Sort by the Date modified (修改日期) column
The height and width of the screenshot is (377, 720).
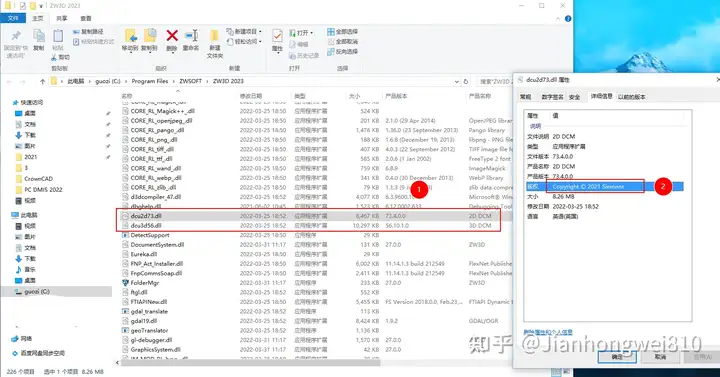point(251,96)
